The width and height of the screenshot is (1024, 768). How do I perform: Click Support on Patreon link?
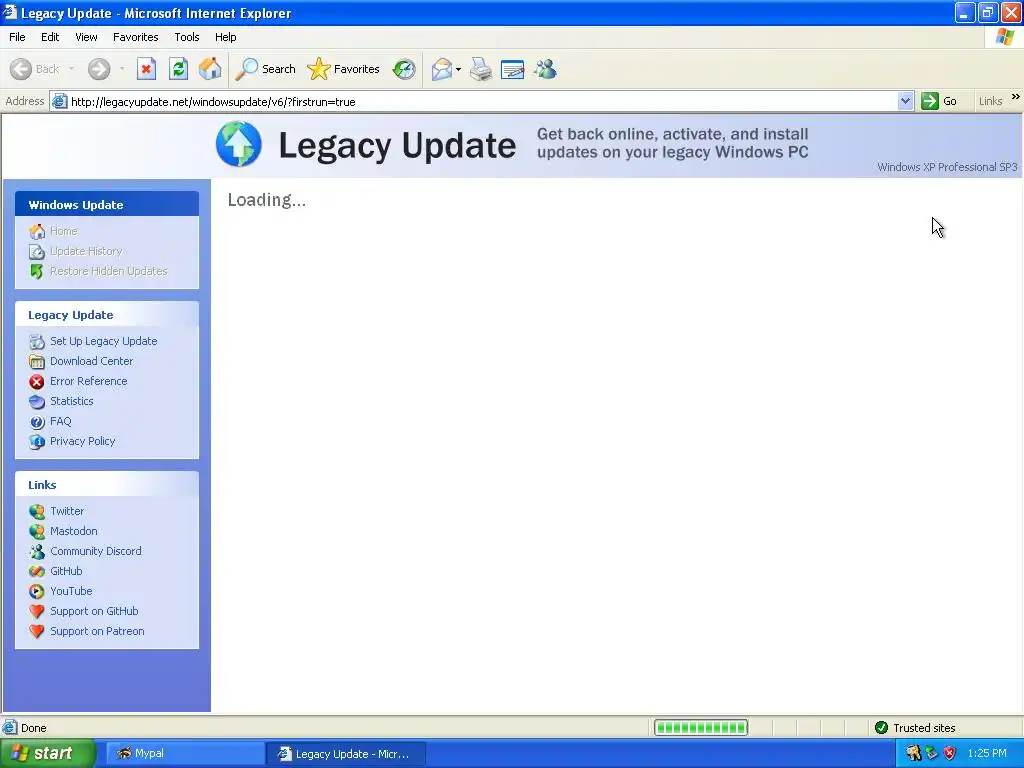click(97, 632)
